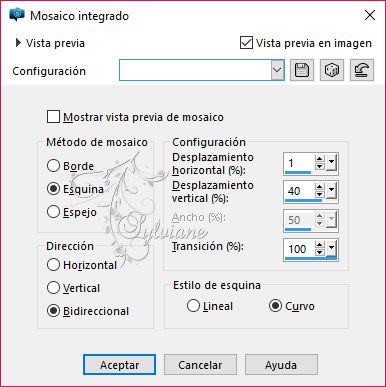The height and width of the screenshot is (387, 386).
Task: Increase Desplazamiento horizontal with up arrow
Action: pyautogui.click(x=319, y=159)
